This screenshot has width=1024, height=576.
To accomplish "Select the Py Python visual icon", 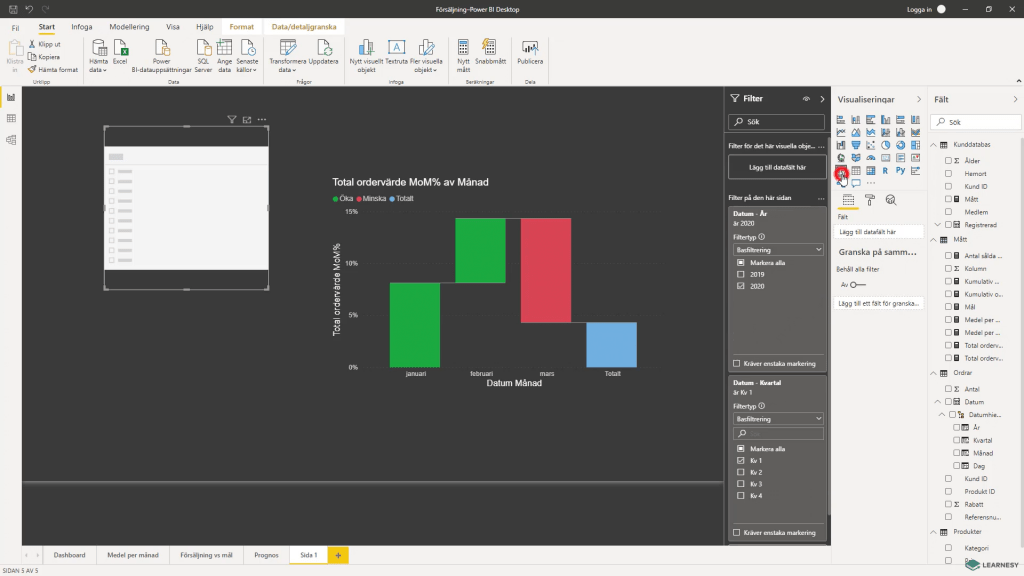I will coord(900,171).
